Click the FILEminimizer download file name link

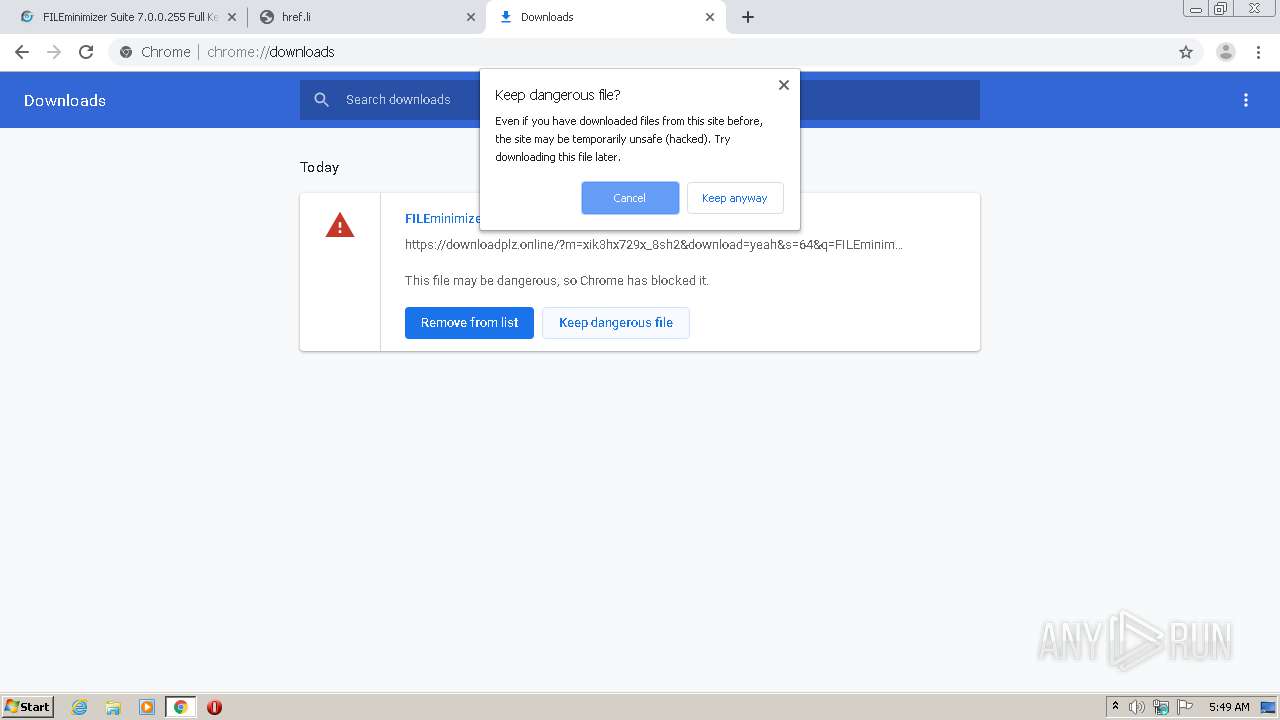click(442, 218)
